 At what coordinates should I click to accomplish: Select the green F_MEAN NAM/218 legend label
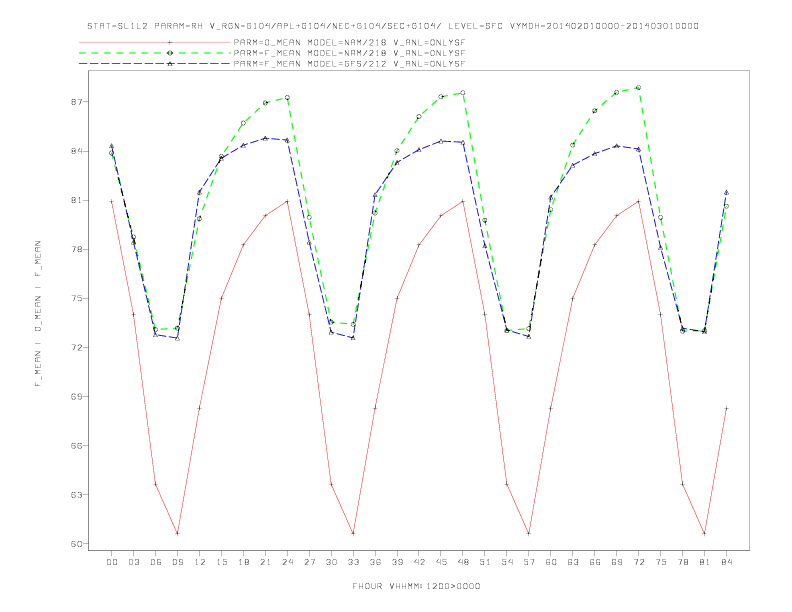tap(349, 53)
